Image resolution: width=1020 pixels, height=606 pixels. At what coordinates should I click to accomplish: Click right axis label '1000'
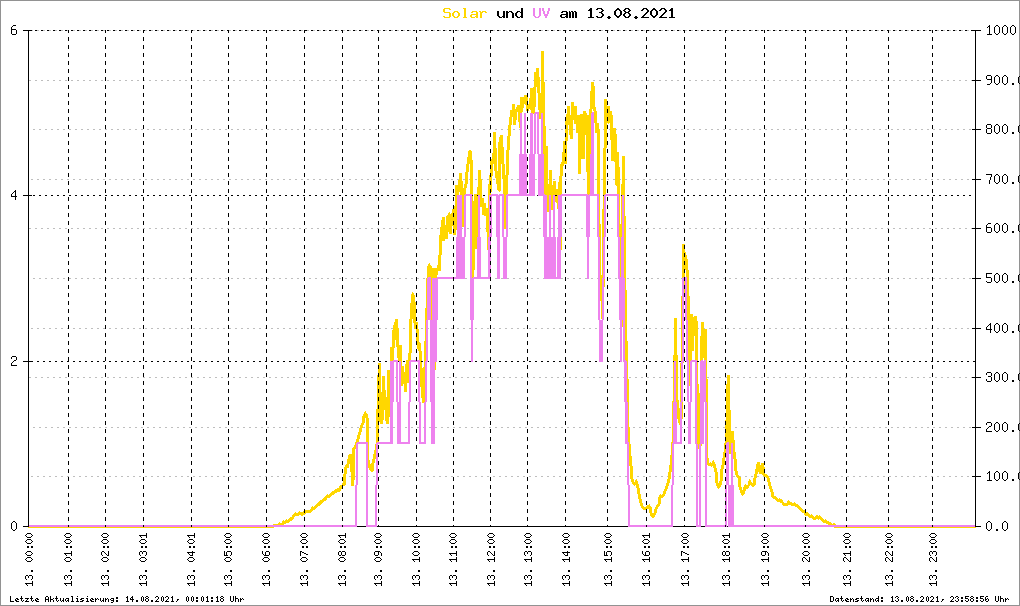point(1000,30)
